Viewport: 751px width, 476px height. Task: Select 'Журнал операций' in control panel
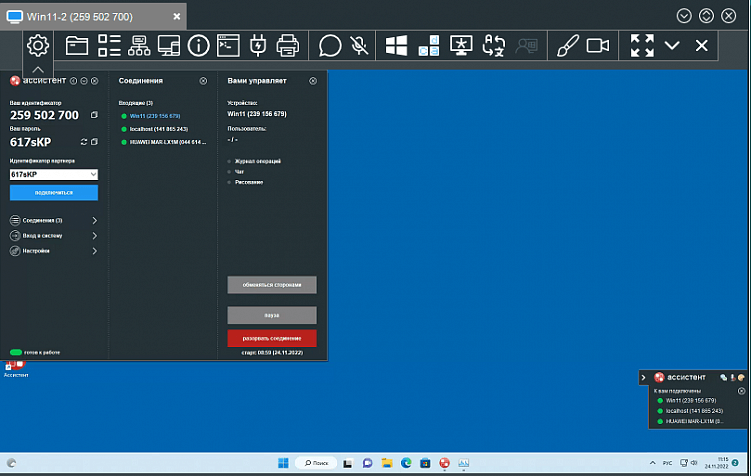click(253, 161)
